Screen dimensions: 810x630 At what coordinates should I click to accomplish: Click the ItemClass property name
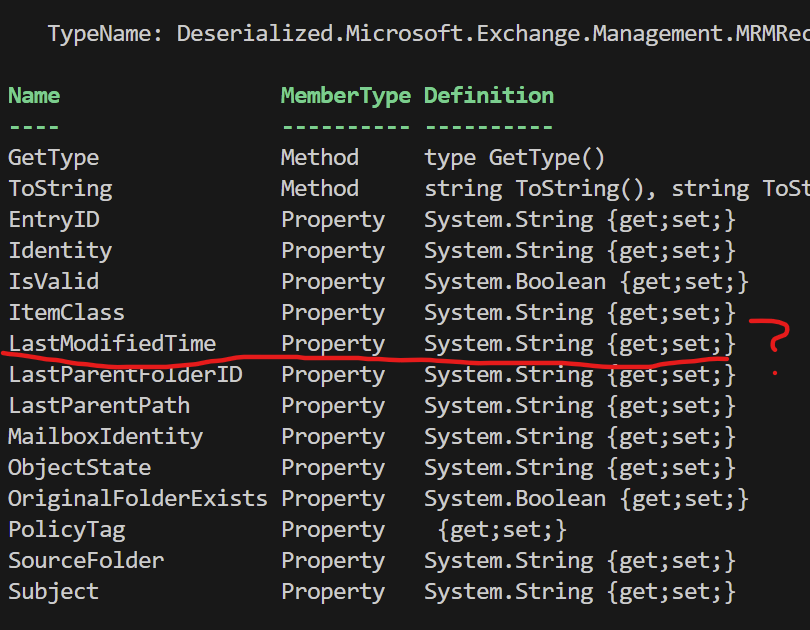[66, 313]
